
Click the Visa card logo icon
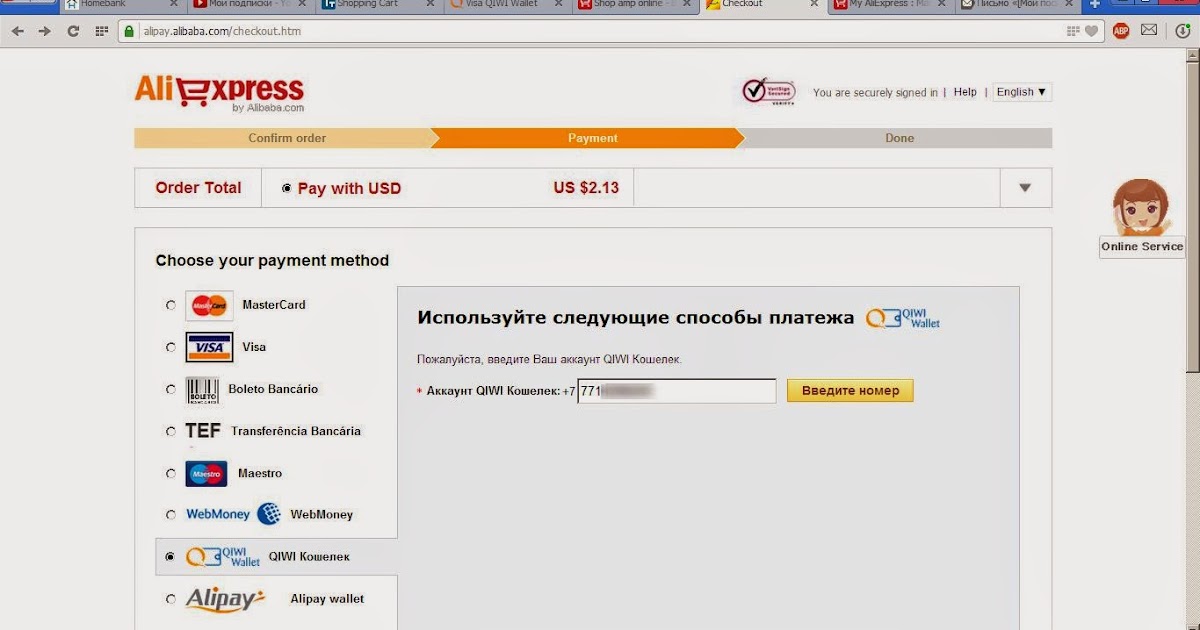(209, 347)
